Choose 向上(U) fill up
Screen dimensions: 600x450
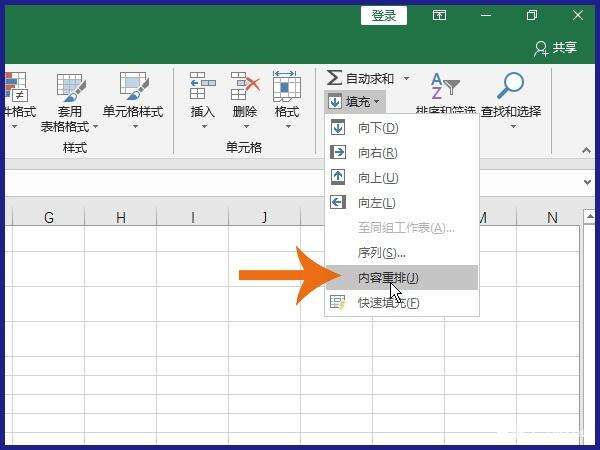pos(401,178)
